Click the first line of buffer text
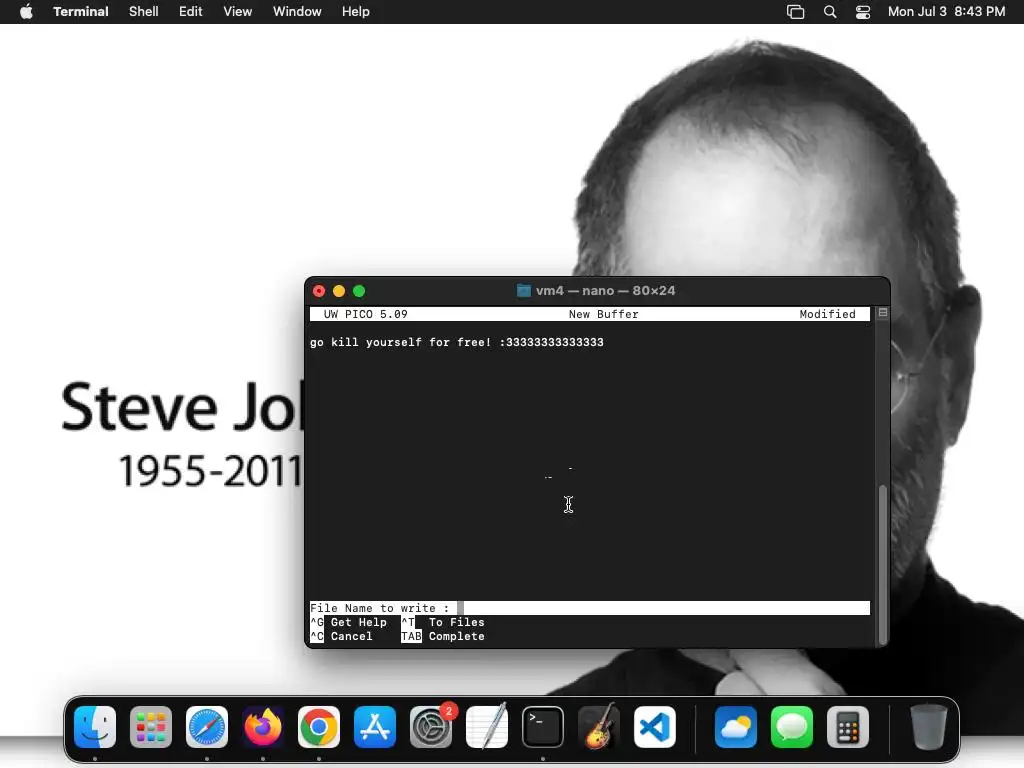This screenshot has width=1024, height=768. tap(456, 342)
